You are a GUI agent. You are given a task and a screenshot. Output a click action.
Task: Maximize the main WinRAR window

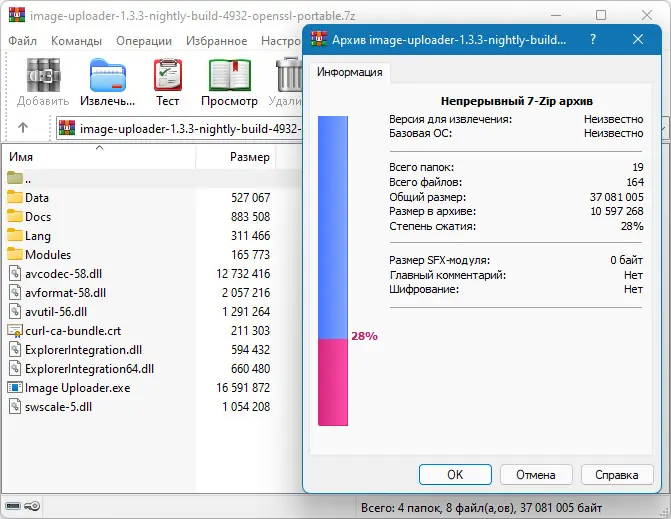coord(601,15)
